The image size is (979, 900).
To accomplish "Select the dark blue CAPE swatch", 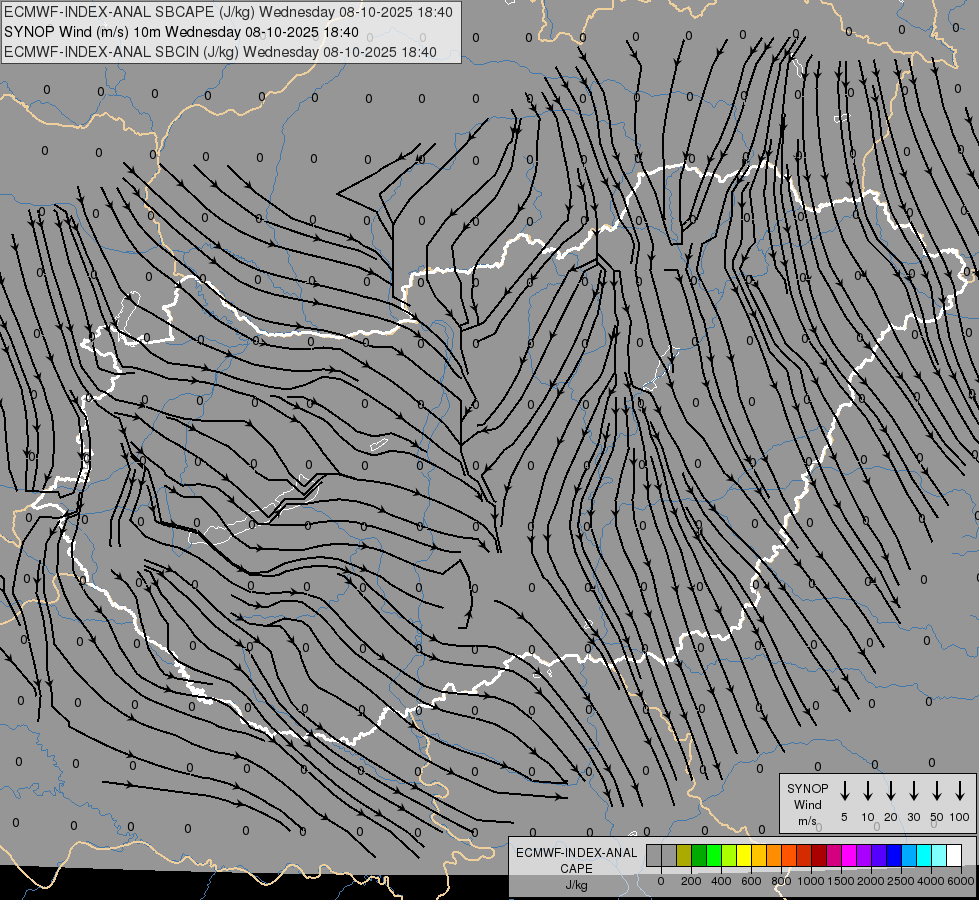I will click(x=894, y=856).
